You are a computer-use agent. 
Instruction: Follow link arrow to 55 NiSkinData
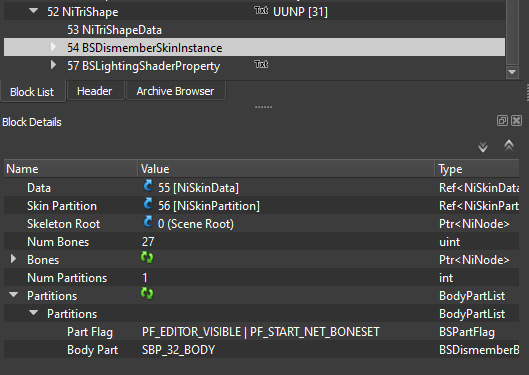(x=148, y=186)
